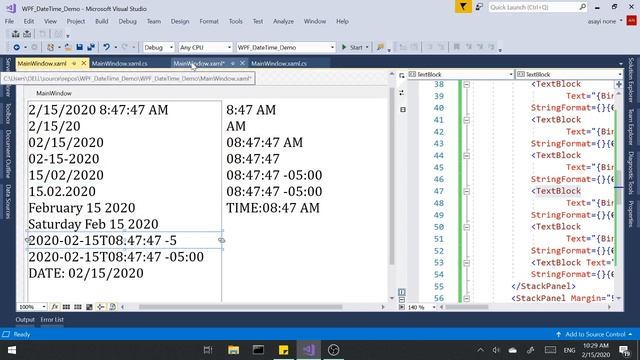Open the Output panel tab

(25, 320)
